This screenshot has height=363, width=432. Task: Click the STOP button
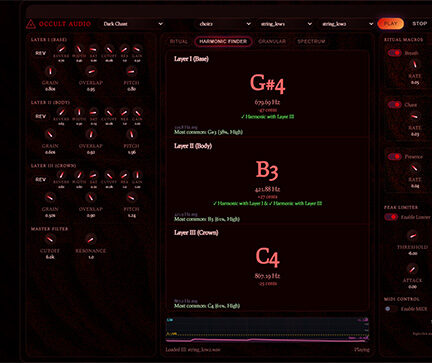[420, 24]
